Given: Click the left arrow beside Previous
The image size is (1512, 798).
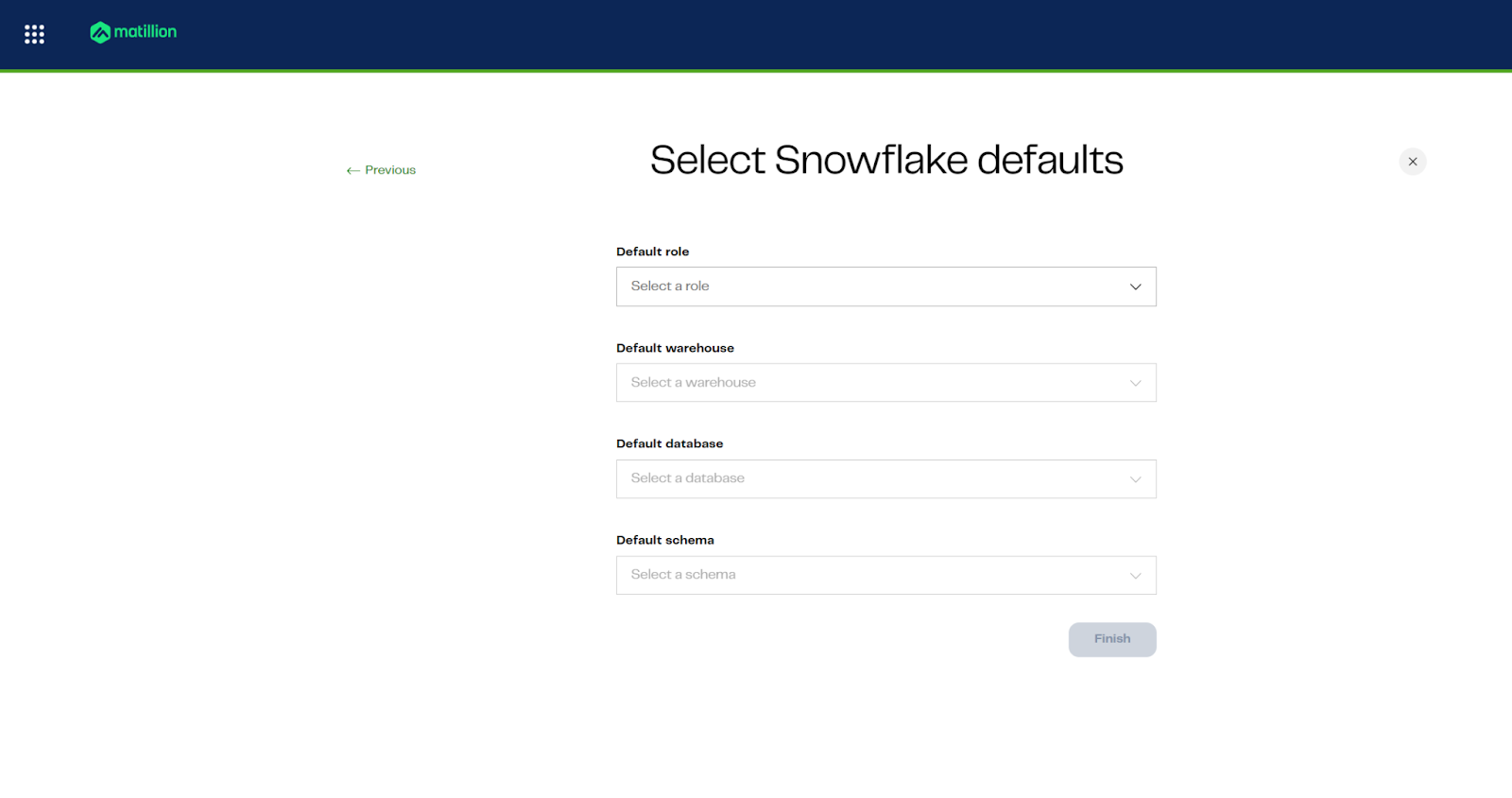Looking at the screenshot, I should 352,171.
